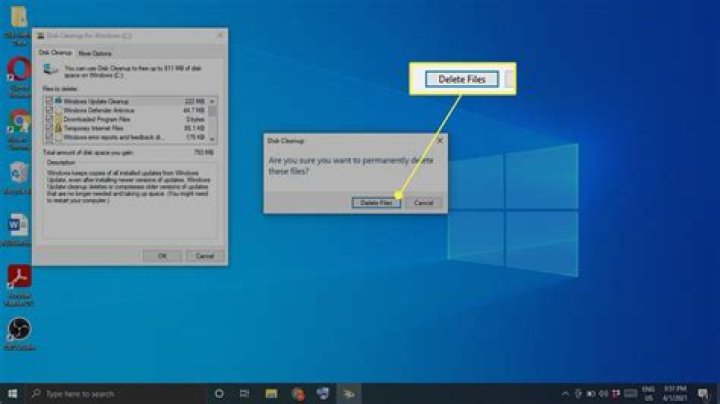The width and height of the screenshot is (720, 404).
Task: Click the Windows Update Cleanup item icon
Action: coord(58,101)
